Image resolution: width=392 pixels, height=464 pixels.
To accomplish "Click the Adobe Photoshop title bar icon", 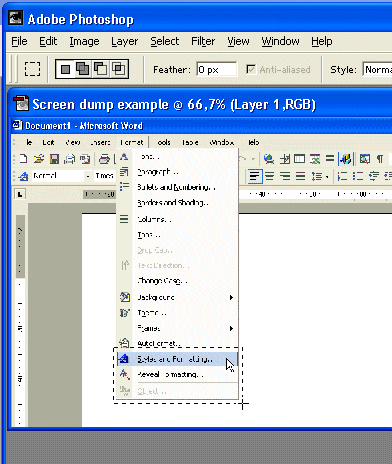I will point(16,19).
